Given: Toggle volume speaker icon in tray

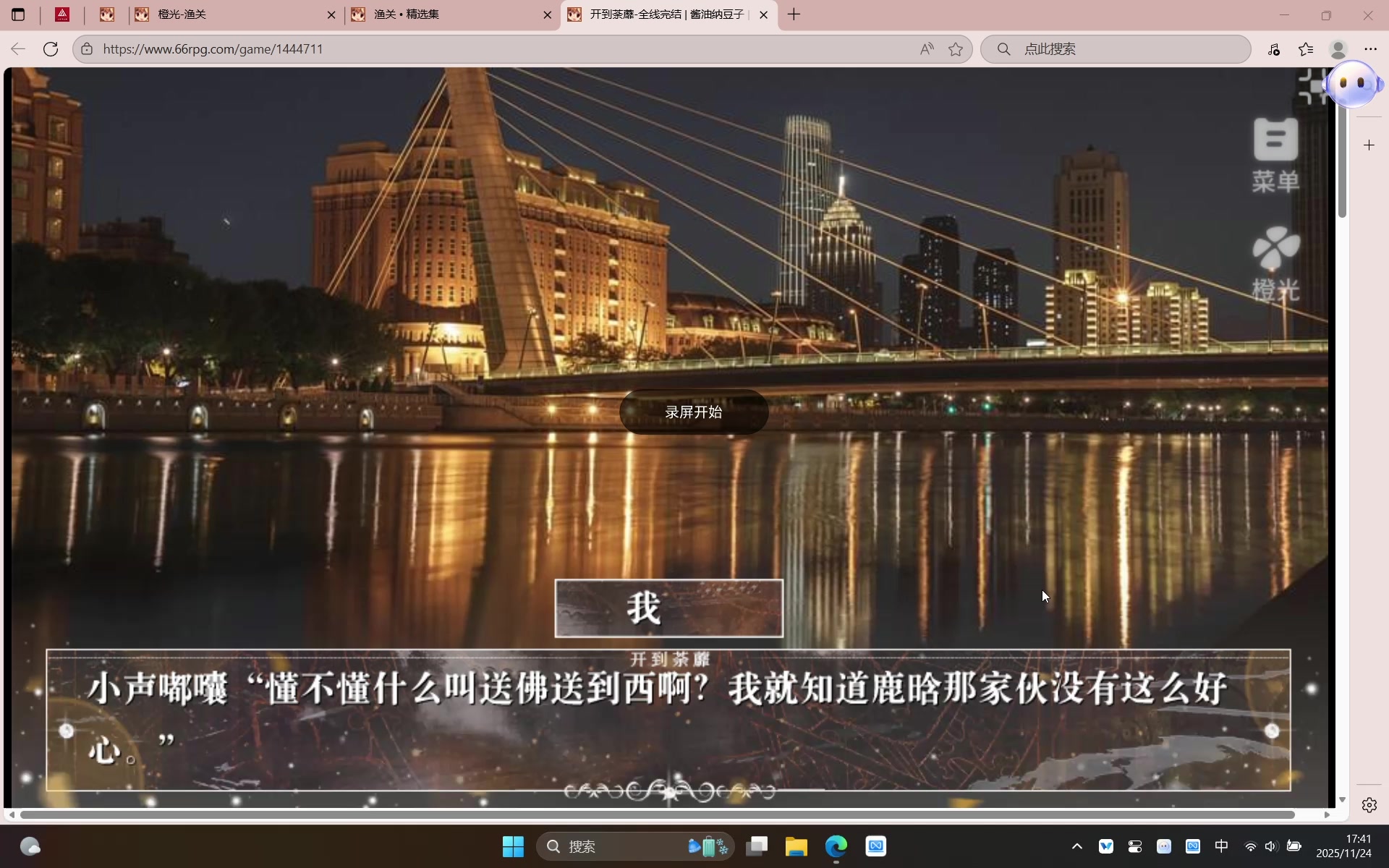Looking at the screenshot, I should (x=1271, y=846).
